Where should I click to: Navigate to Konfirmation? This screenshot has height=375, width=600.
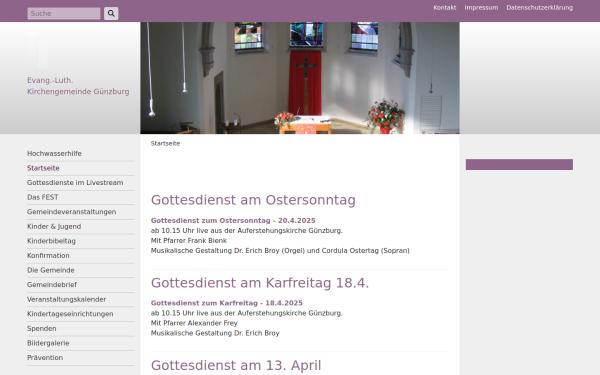[x=48, y=255]
